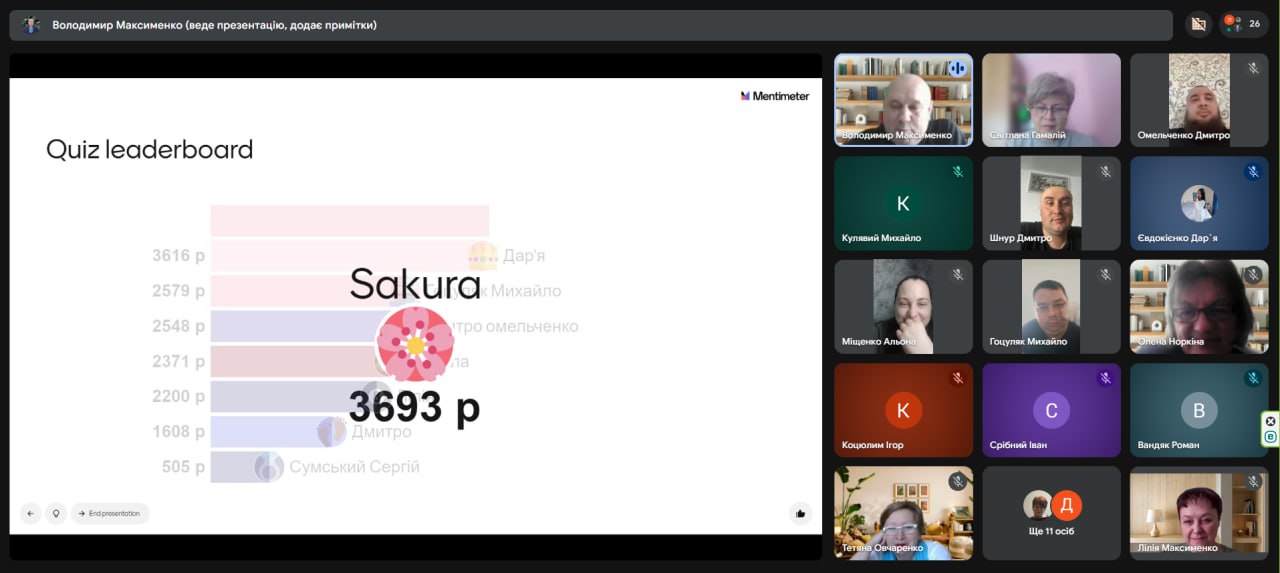The image size is (1280, 573).
Task: Click the Sakura flower avatar on leaderboard
Action: 414,345
